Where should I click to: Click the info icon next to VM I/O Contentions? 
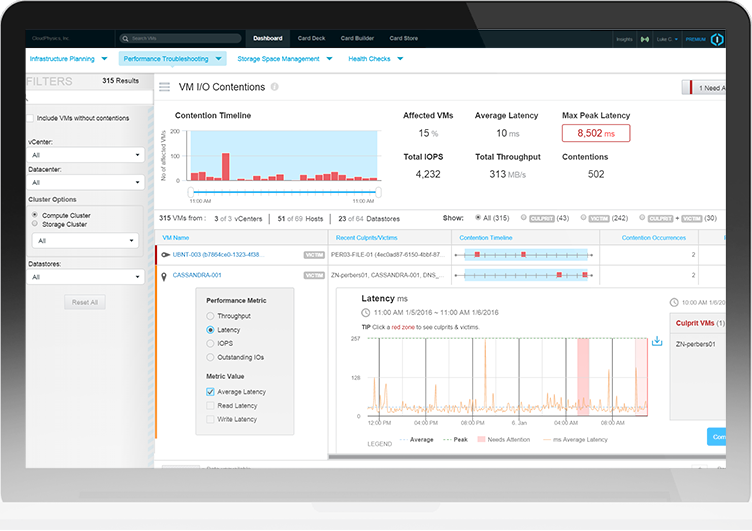pos(275,88)
